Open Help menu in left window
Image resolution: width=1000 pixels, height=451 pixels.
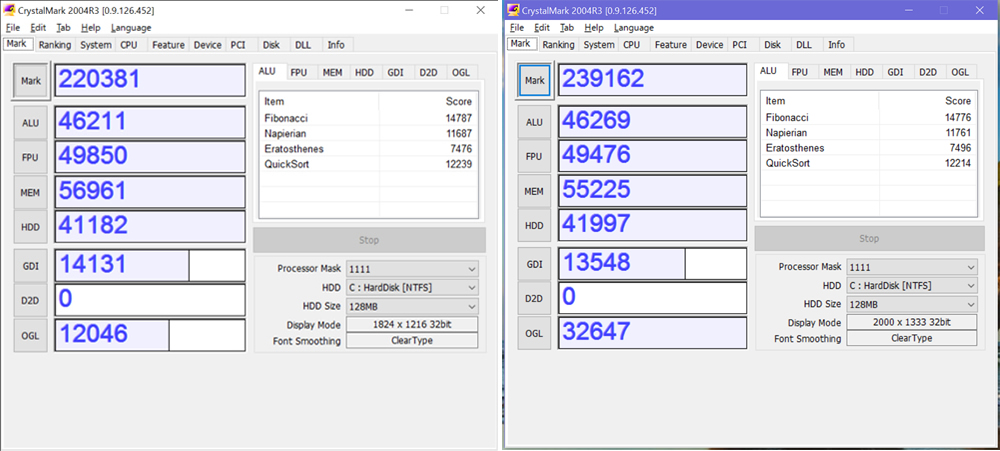pos(91,27)
